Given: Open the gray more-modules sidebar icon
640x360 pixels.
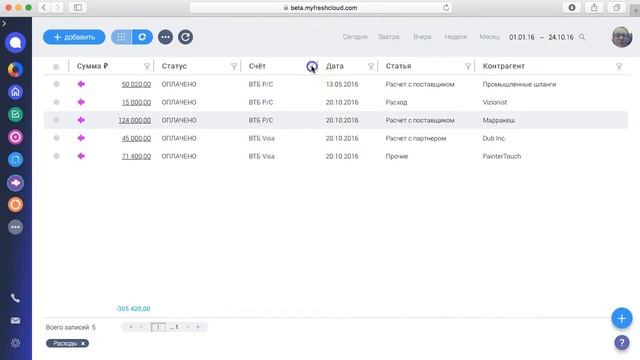Looking at the screenshot, I should pos(16,227).
